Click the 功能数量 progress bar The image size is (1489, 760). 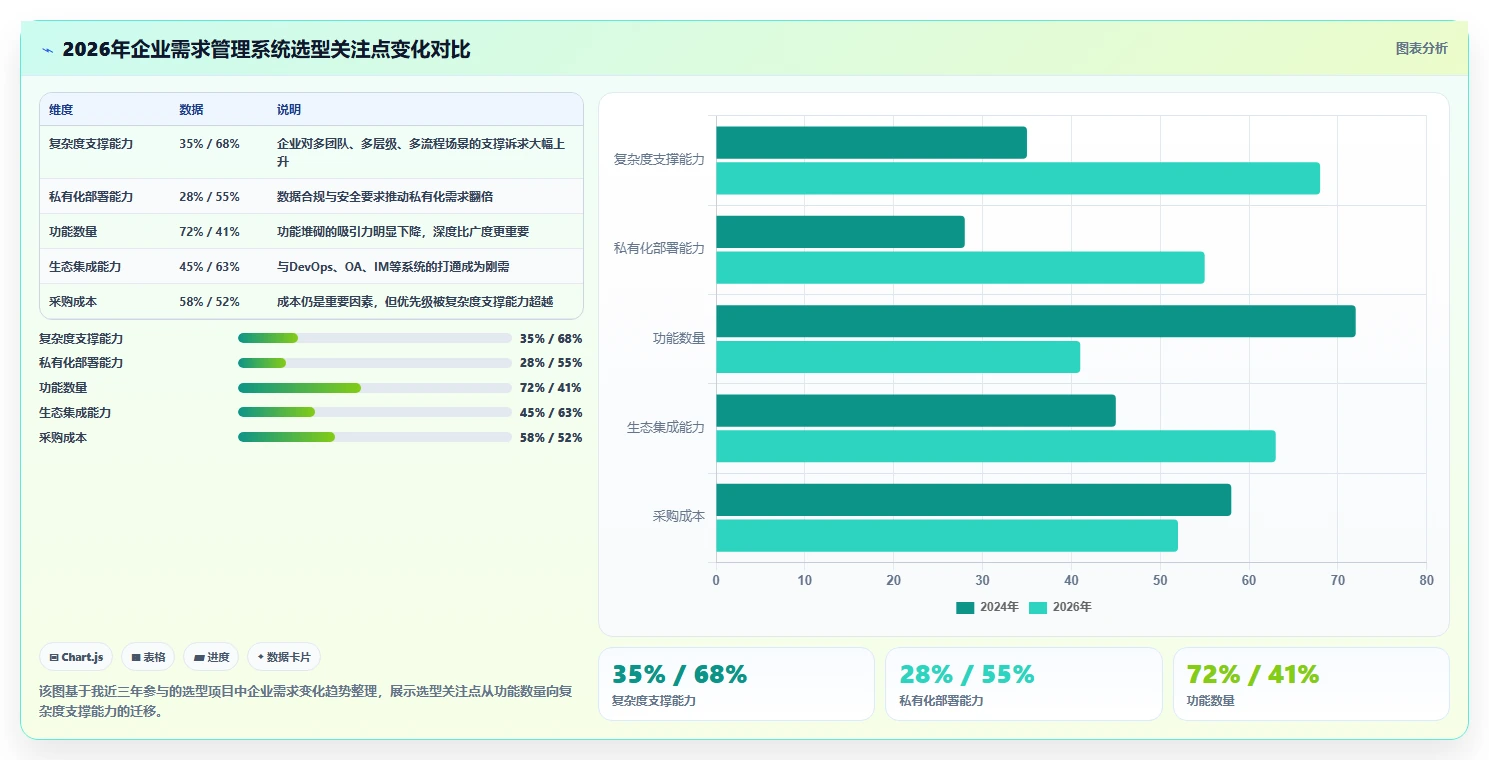[x=375, y=388]
